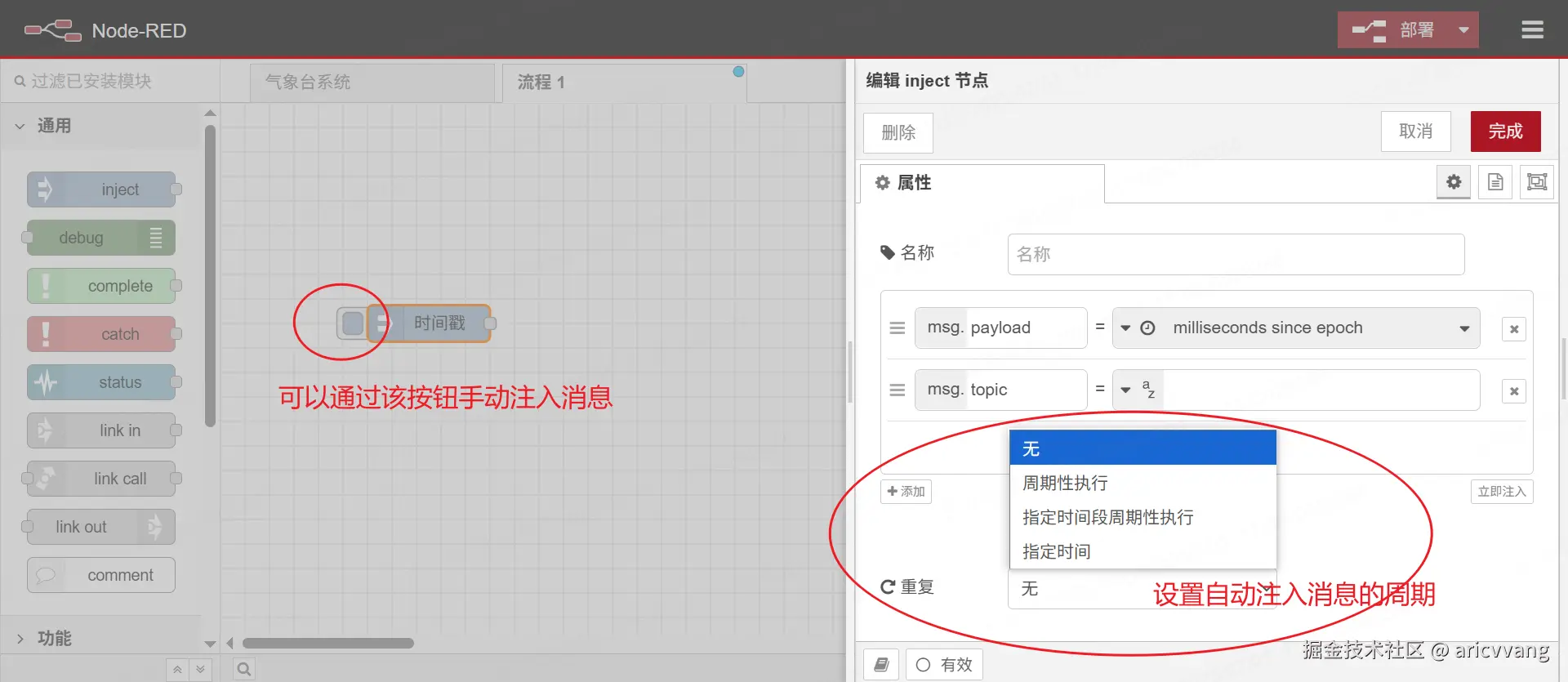Image resolution: width=1568 pixels, height=682 pixels.
Task: Select the status palette node
Action: click(x=101, y=382)
